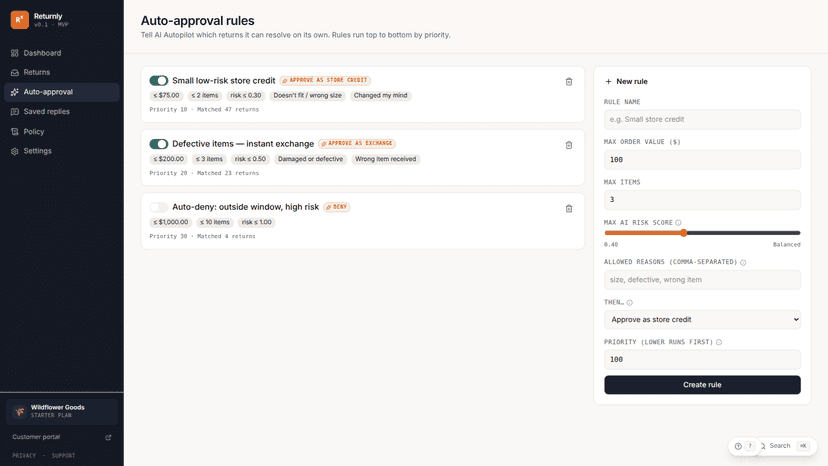
Task: Click the Allowed reasons input
Action: point(702,280)
